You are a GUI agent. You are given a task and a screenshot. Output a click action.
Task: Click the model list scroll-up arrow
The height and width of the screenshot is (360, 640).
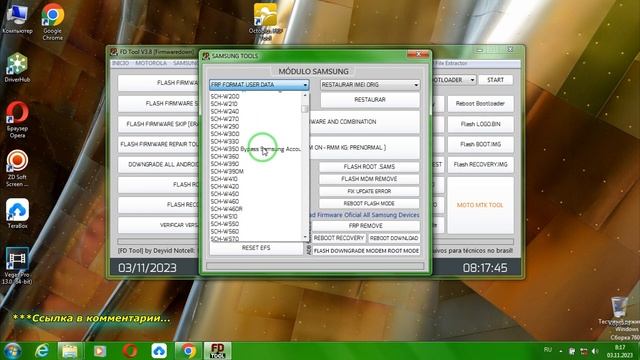[305, 96]
